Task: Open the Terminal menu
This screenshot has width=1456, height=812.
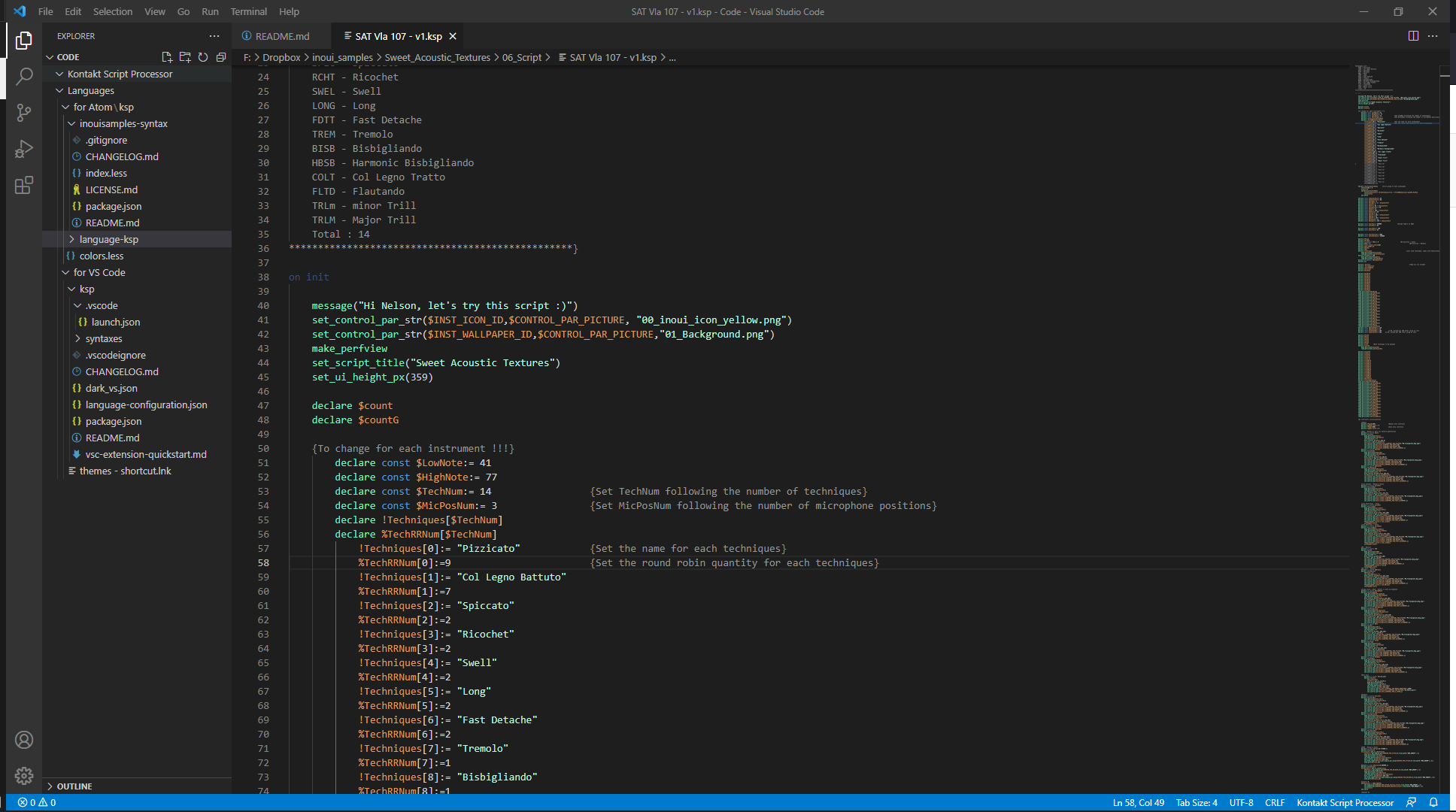Action: point(248,11)
